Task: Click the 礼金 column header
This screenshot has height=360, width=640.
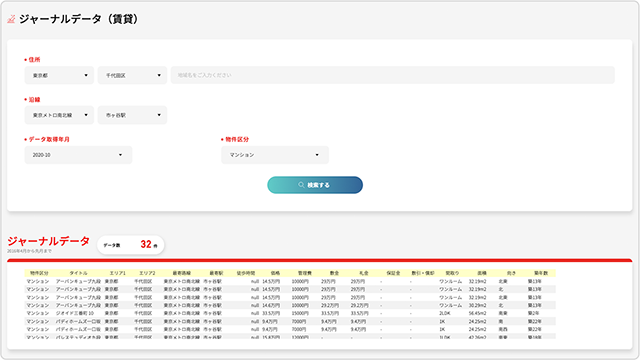Action: [x=364, y=273]
